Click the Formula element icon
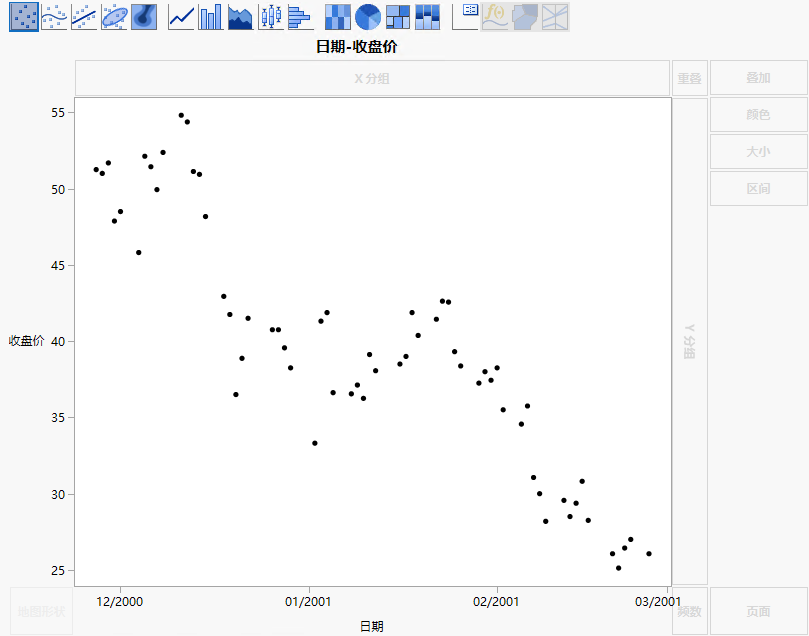809x636 pixels. [495, 17]
